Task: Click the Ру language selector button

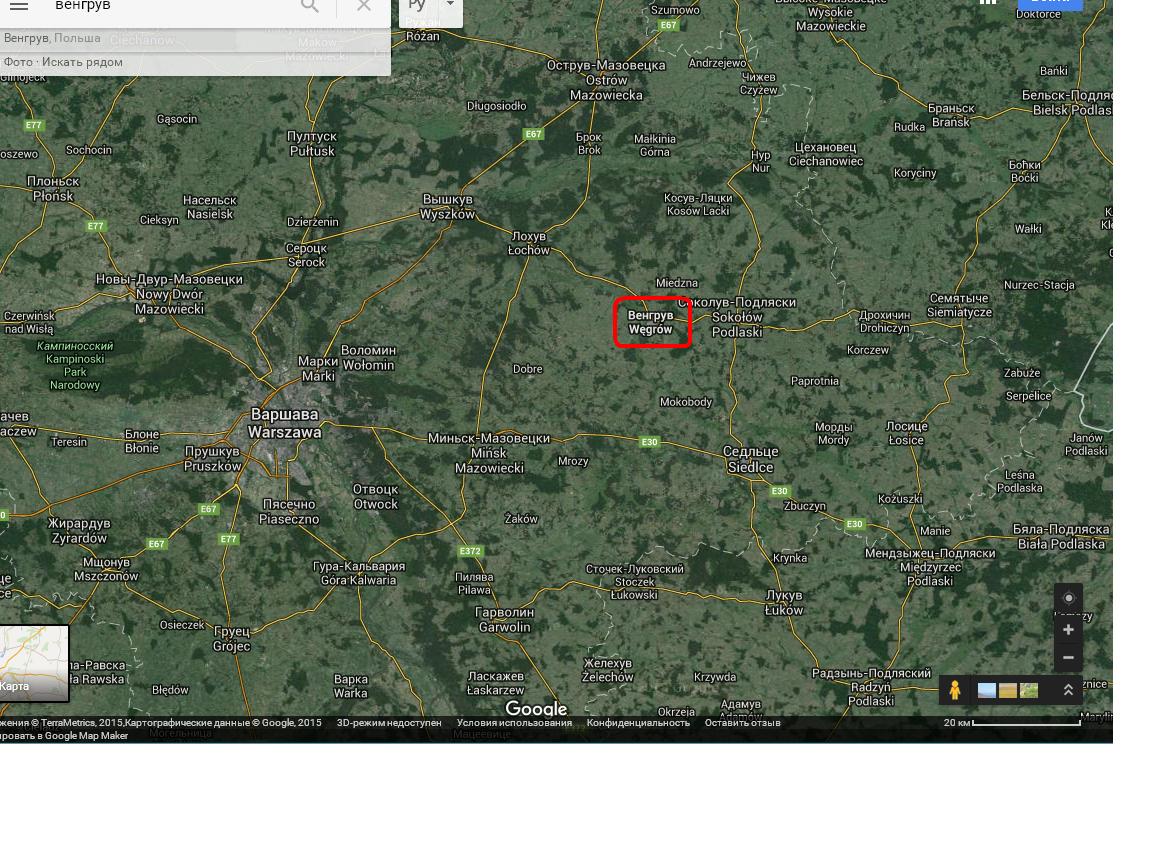Action: [x=417, y=6]
